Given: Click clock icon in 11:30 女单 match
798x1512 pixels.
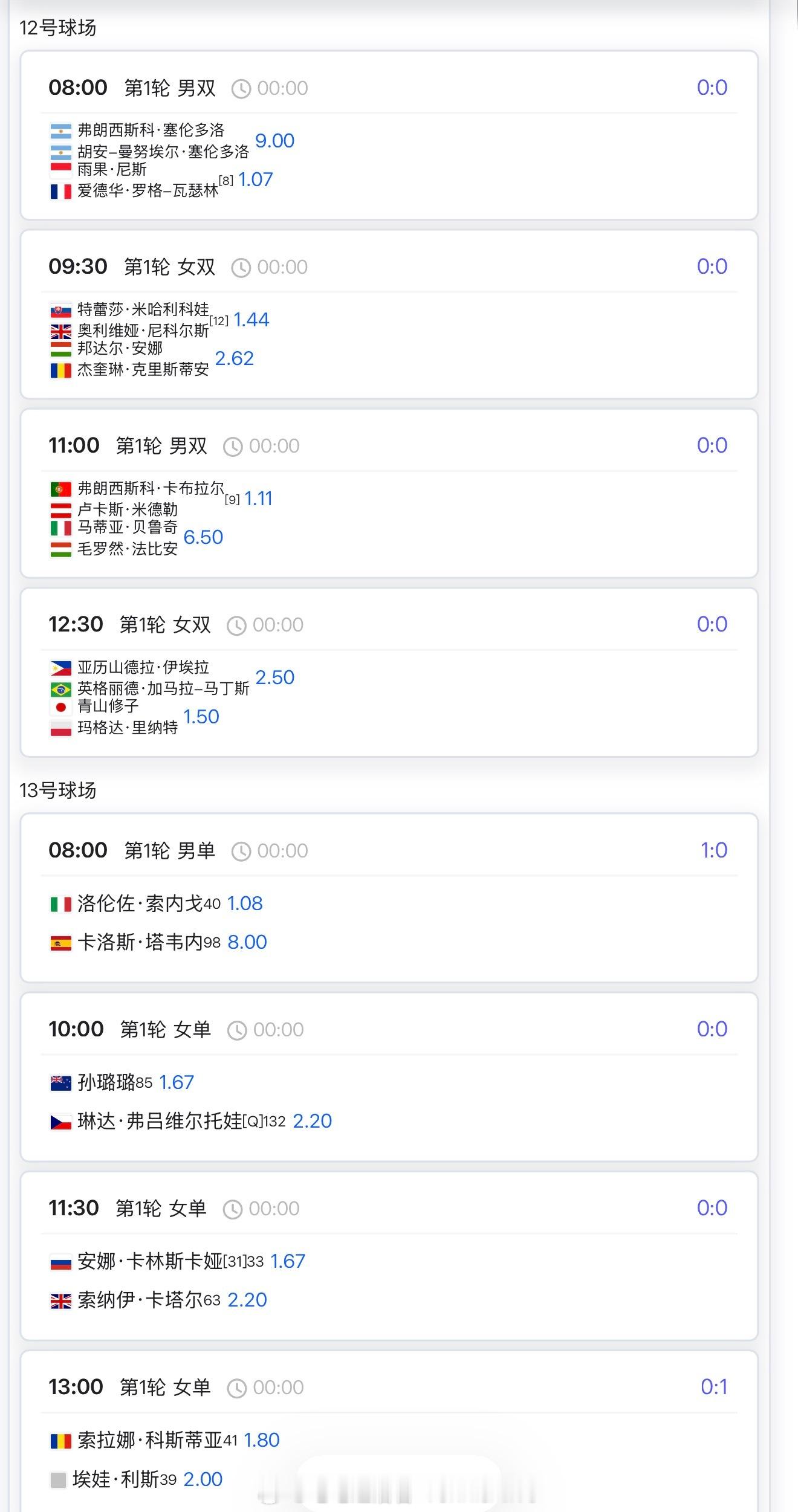Looking at the screenshot, I should pos(233,1209).
